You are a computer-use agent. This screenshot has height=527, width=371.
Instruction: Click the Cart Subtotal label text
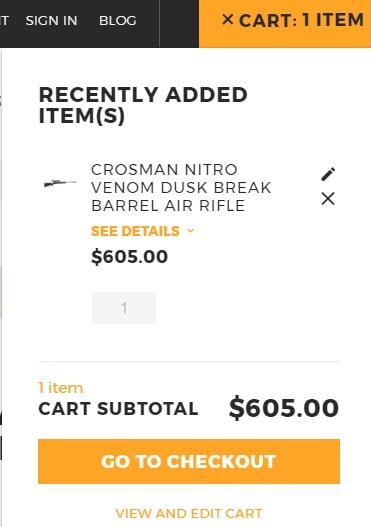118,409
